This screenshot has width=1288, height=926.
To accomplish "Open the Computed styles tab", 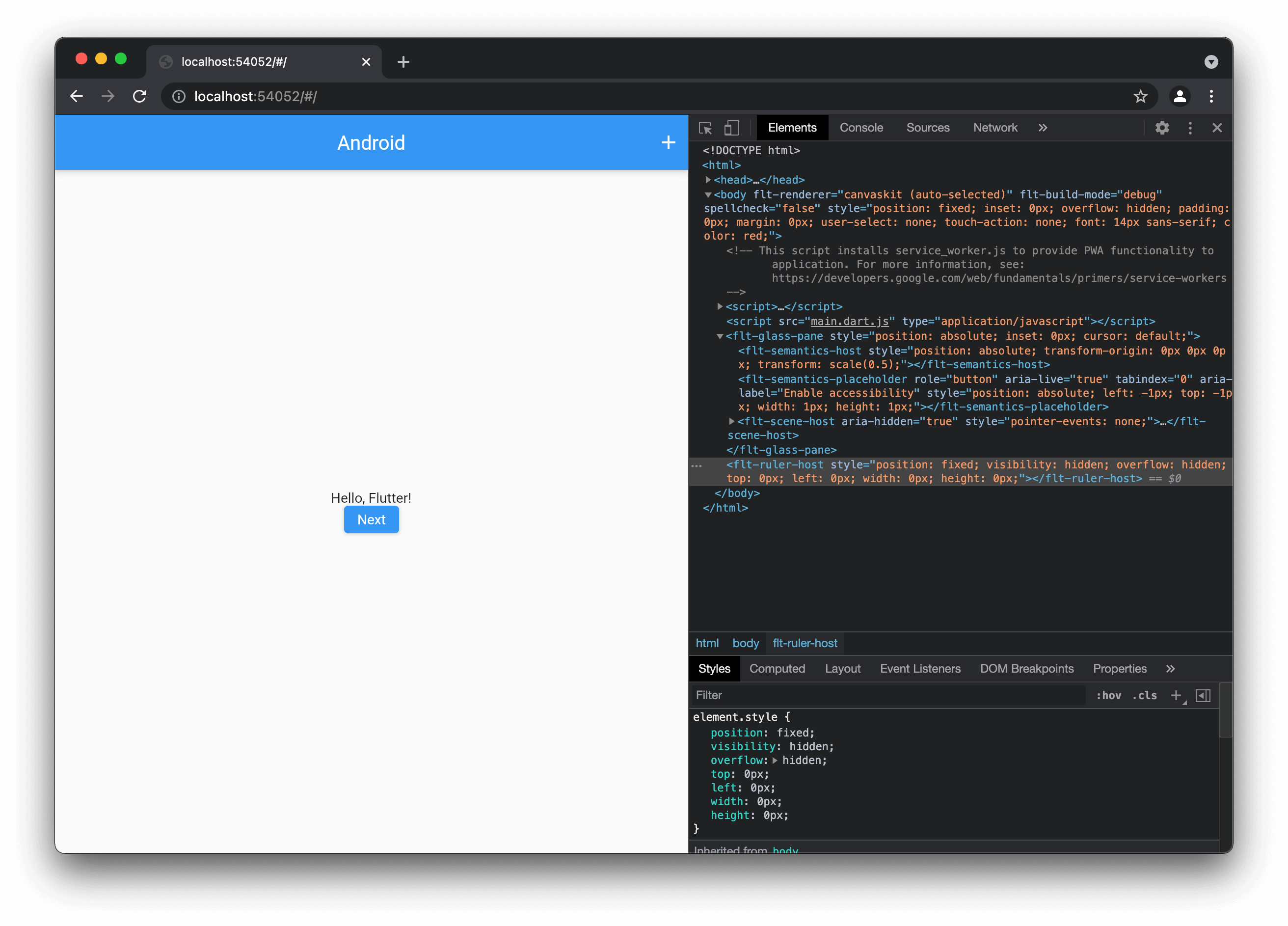I will [777, 669].
